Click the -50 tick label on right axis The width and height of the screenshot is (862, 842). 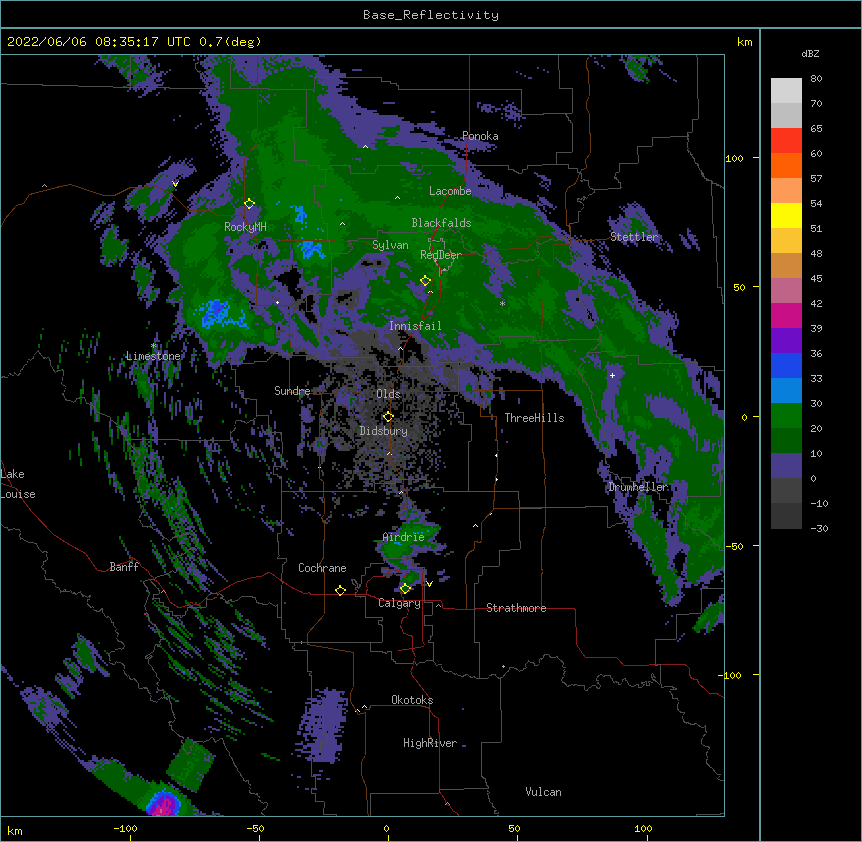[x=736, y=546]
